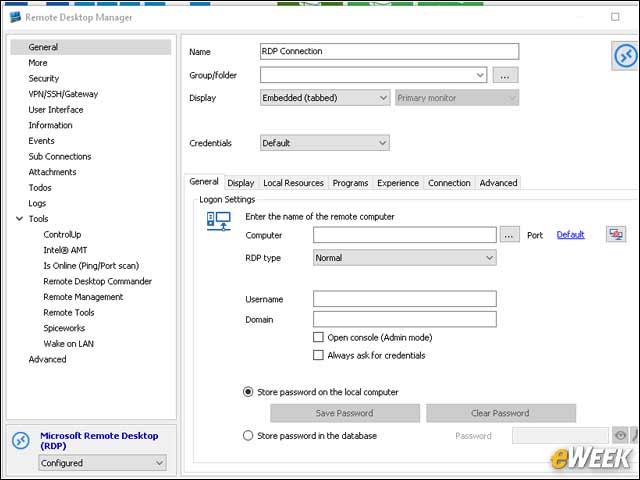Select ControlUp under Tools
Image resolution: width=640 pixels, height=480 pixels.
62,234
